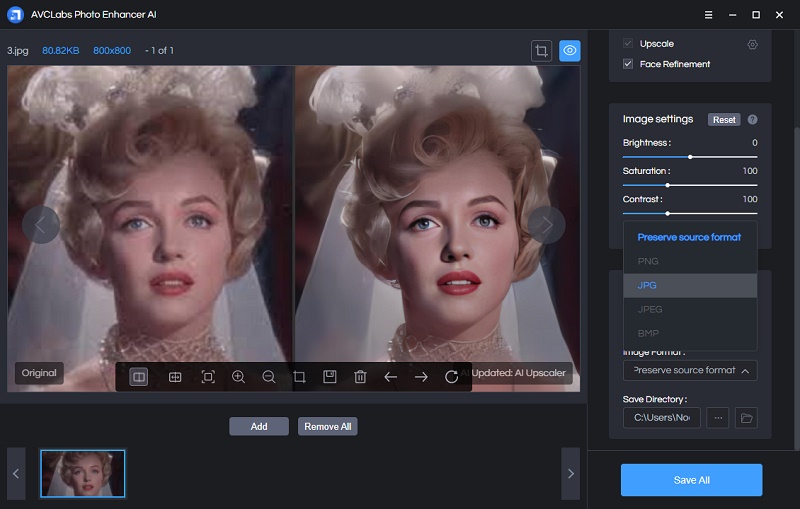Toggle the Upscale checkbox
This screenshot has width=800, height=509.
628,43
